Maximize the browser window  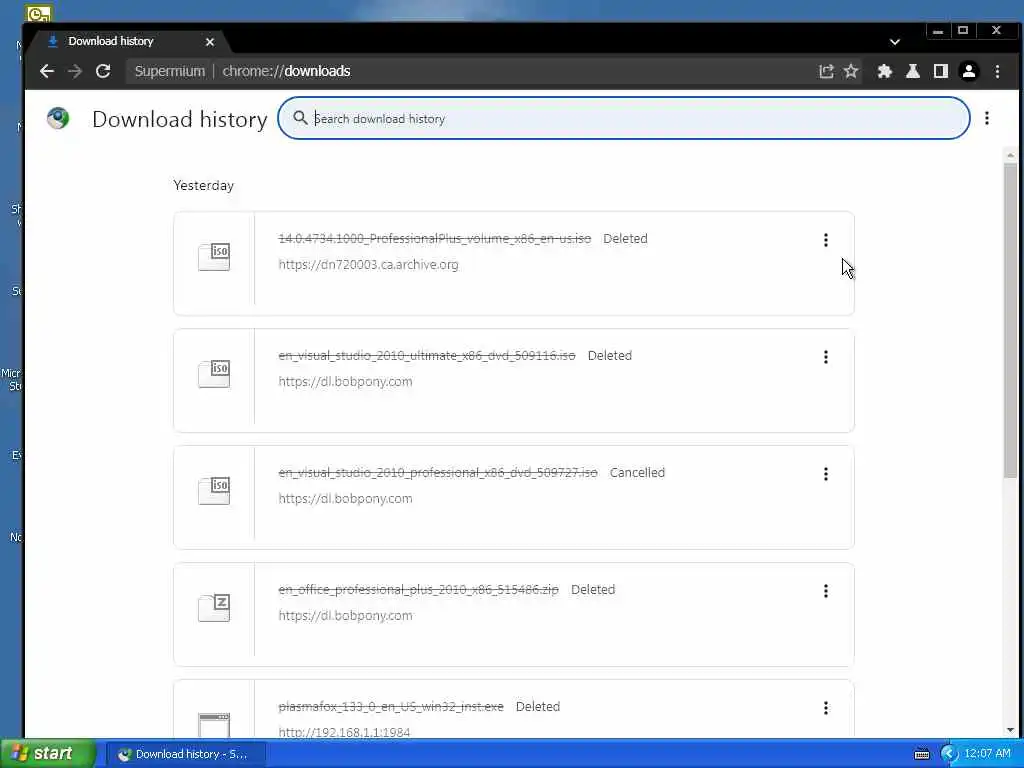[x=963, y=31]
